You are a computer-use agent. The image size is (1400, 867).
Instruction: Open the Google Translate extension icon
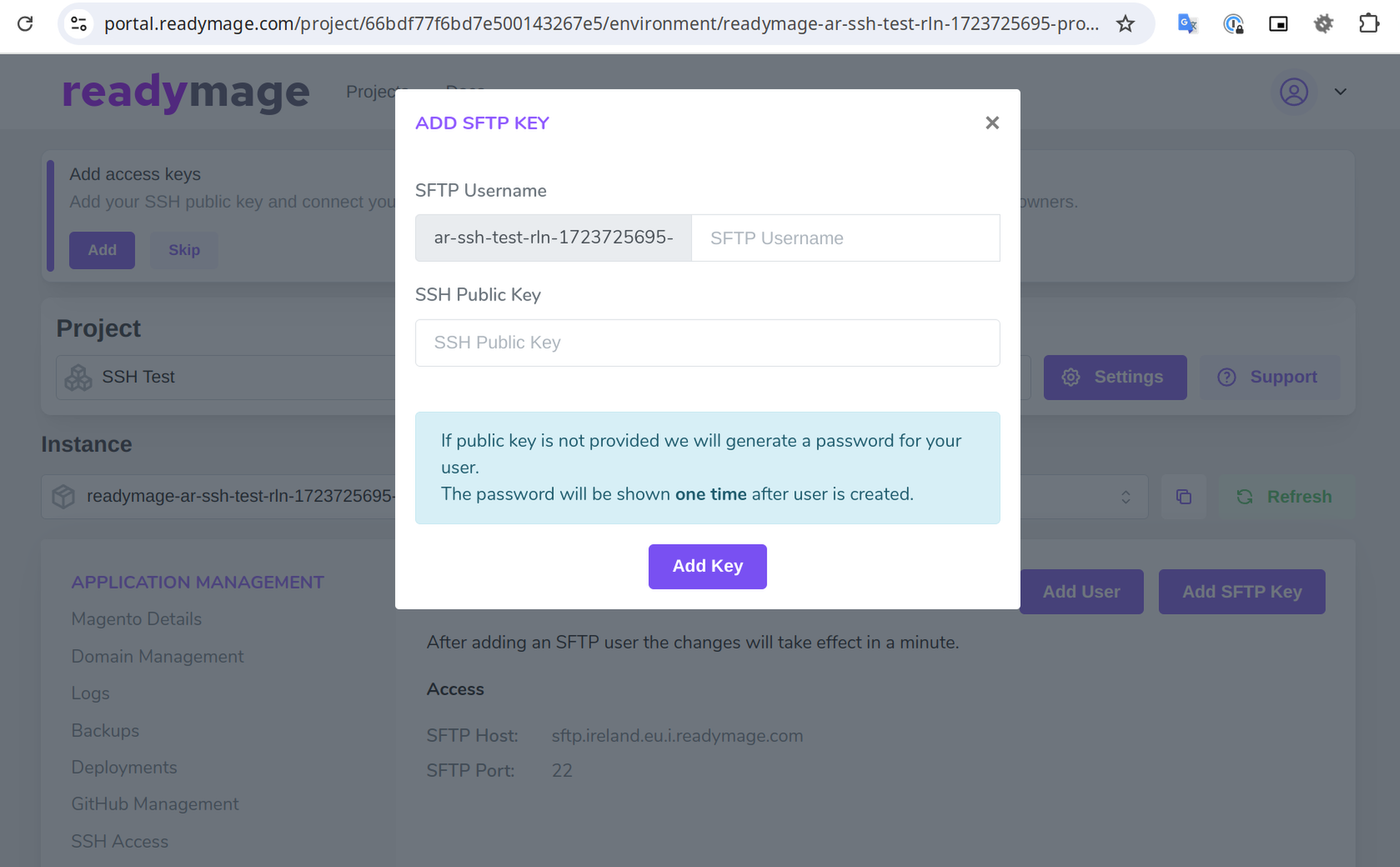tap(1186, 24)
